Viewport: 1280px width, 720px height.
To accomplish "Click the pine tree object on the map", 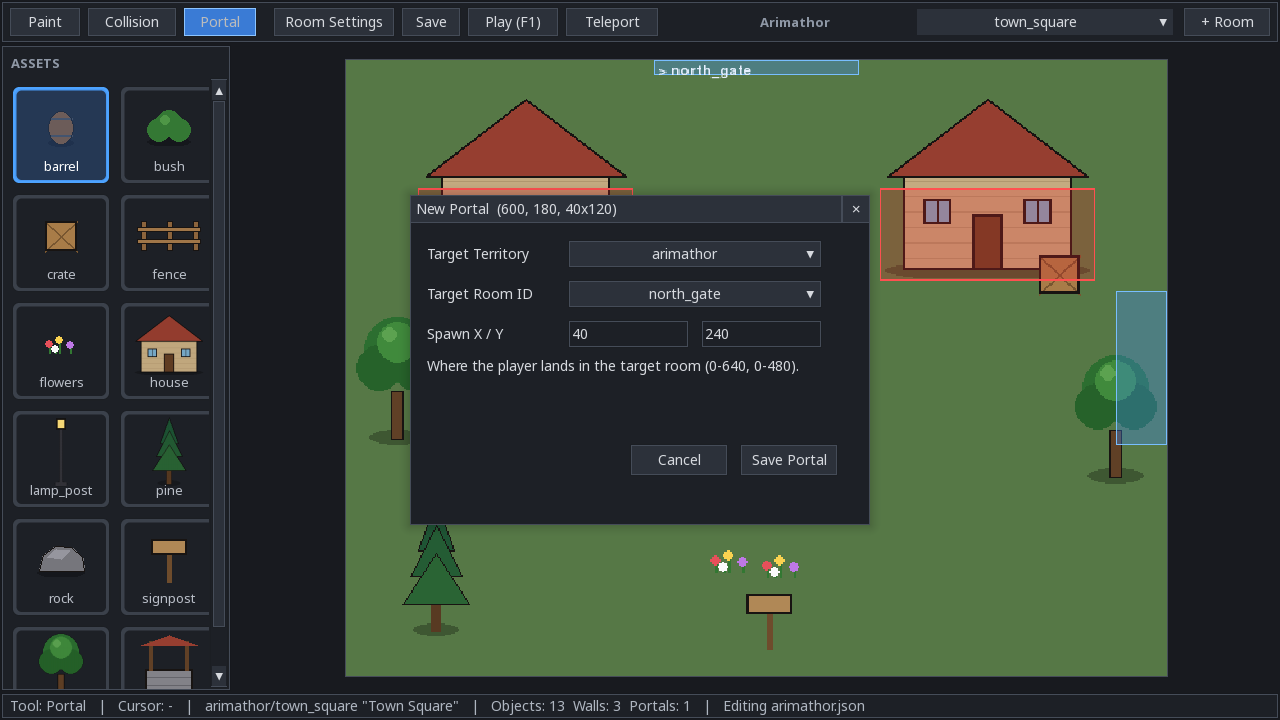I will pos(436,578).
